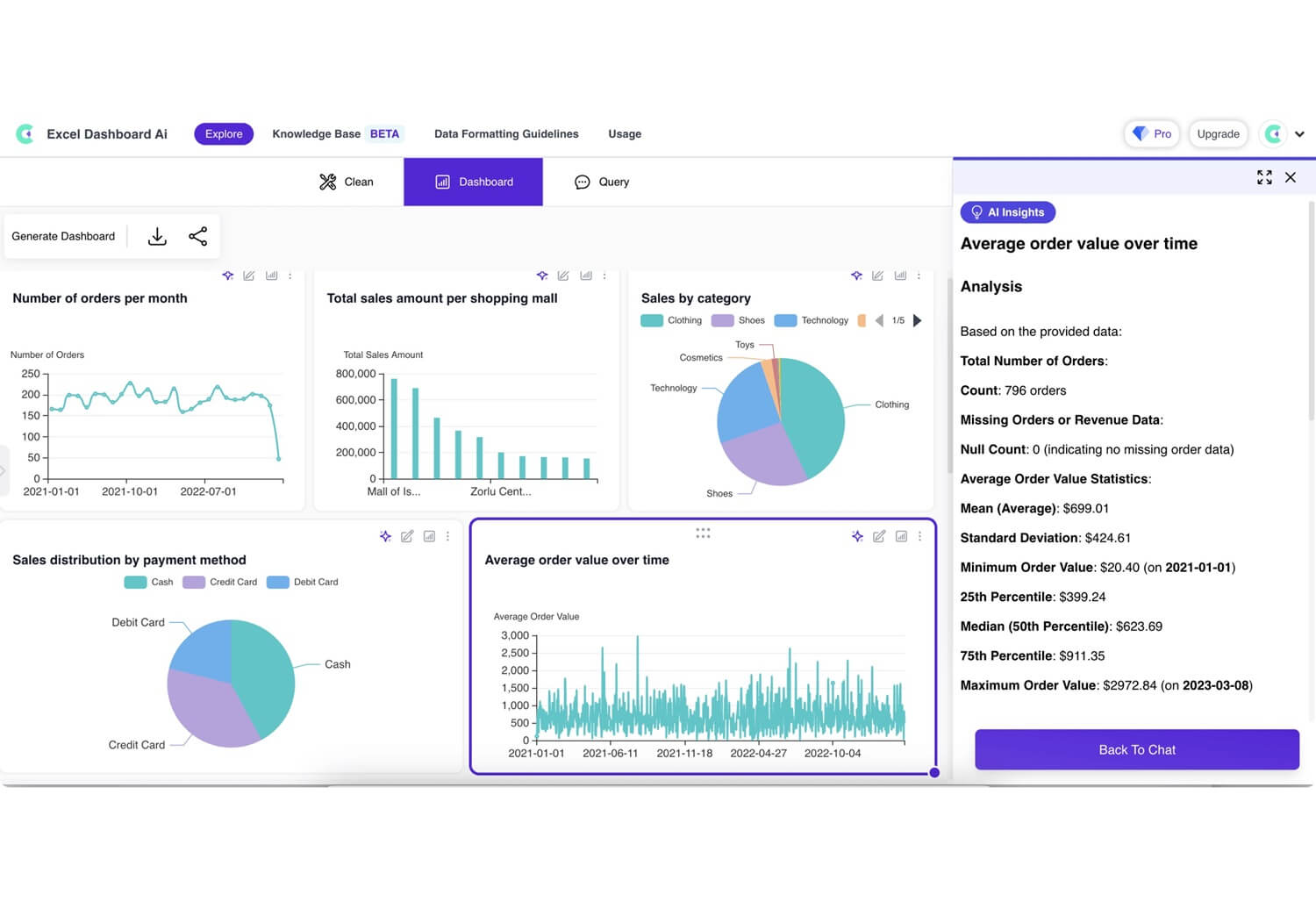This screenshot has height=902, width=1316.
Task: Open AI insights for Total sales amount per shopping mall
Action: tap(542, 276)
